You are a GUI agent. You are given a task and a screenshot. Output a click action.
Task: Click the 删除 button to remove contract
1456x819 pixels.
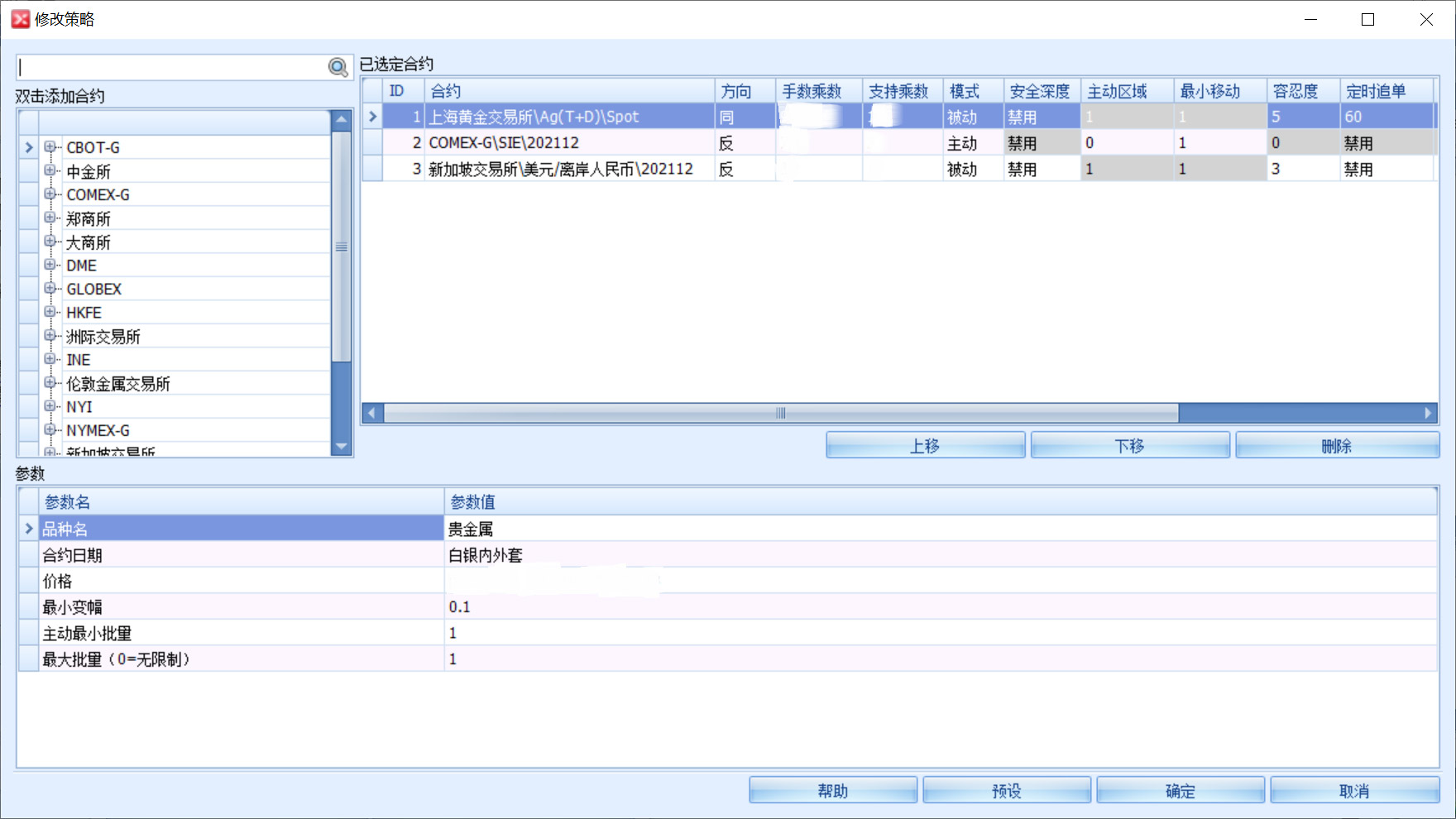(1339, 445)
